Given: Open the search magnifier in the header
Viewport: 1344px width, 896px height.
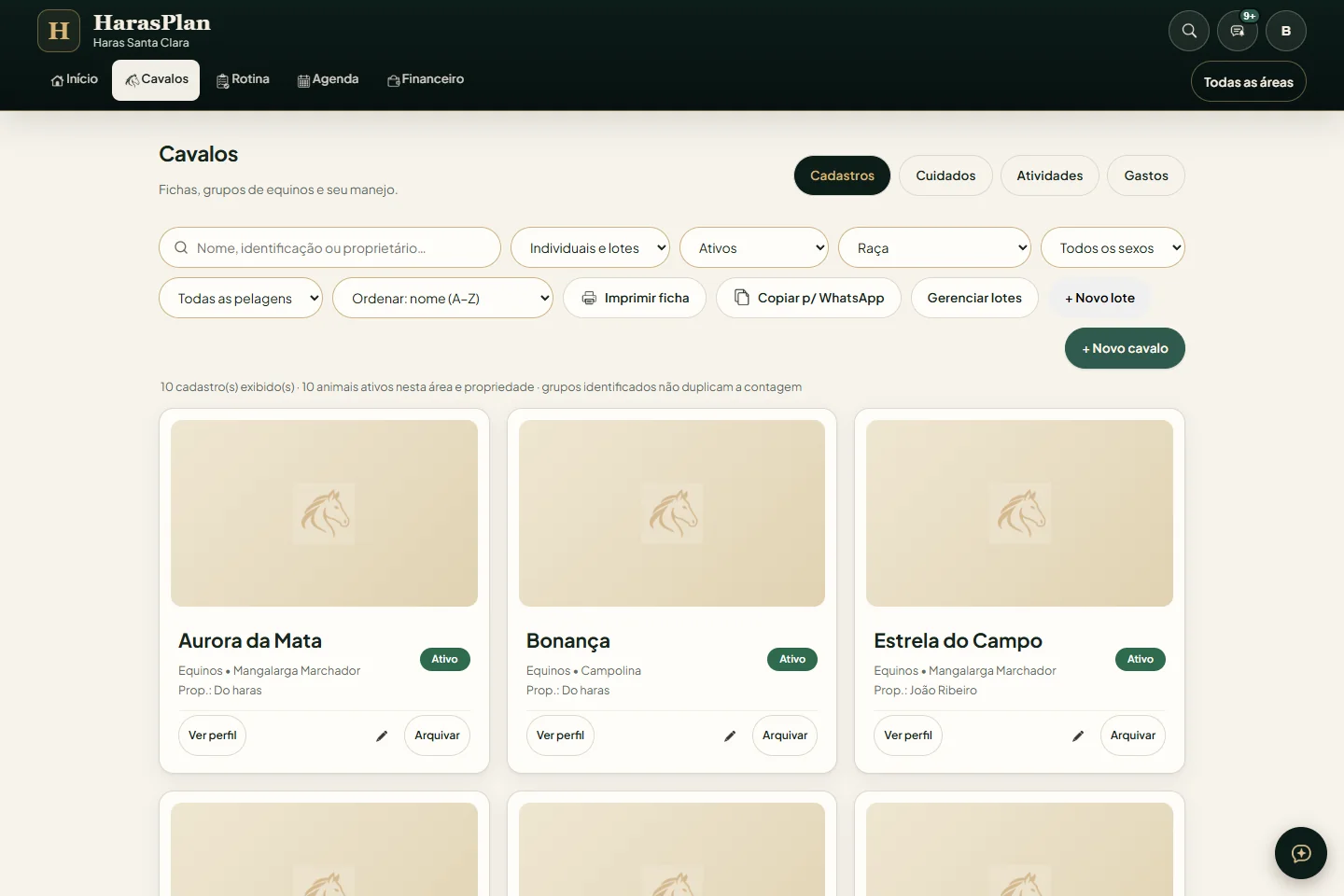Looking at the screenshot, I should (1189, 31).
